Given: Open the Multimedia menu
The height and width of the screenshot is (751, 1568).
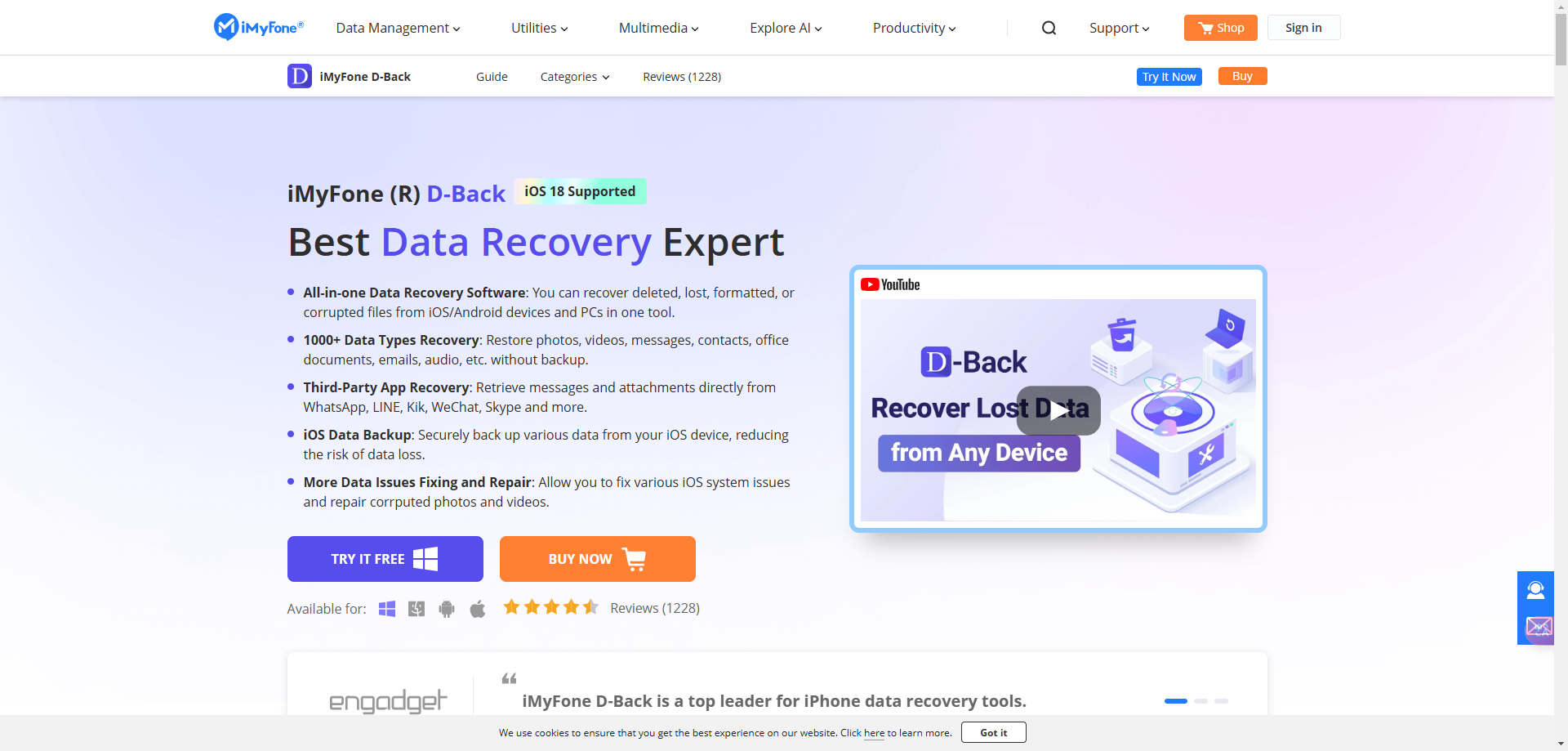Looking at the screenshot, I should coord(658,28).
